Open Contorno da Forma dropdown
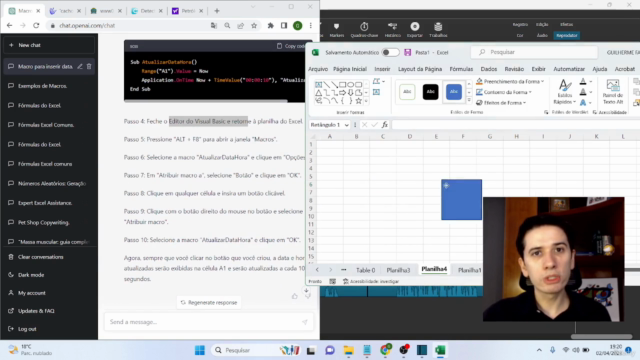This screenshot has width=640, height=360. click(504, 92)
